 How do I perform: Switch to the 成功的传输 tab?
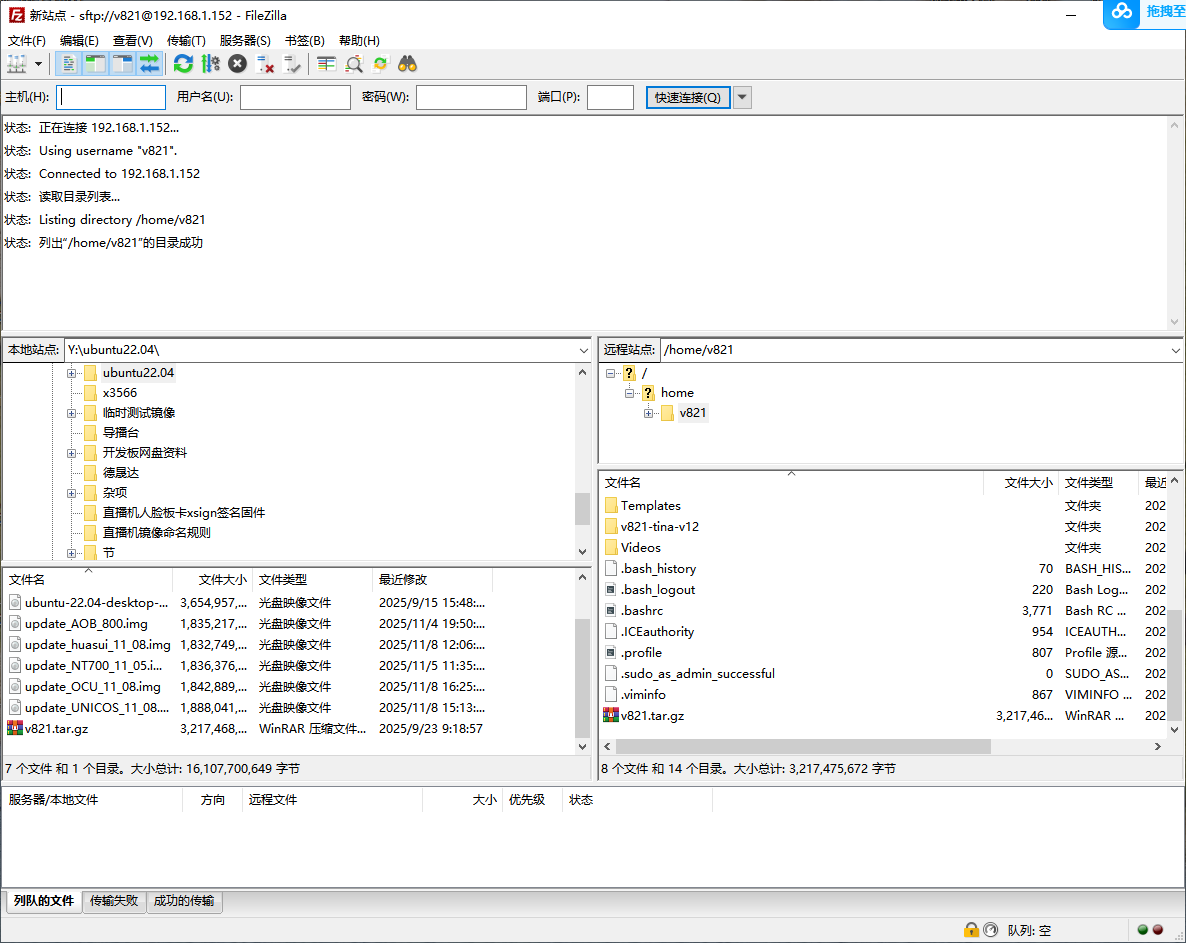pyautogui.click(x=184, y=901)
